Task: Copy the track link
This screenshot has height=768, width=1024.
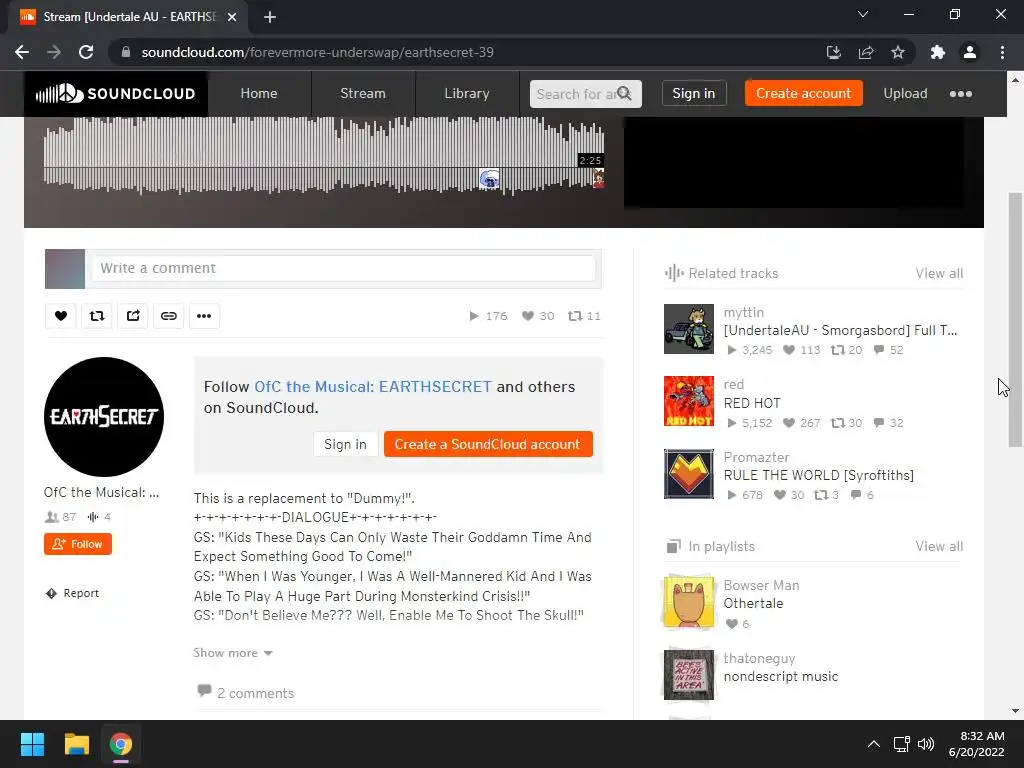Action: (x=168, y=316)
